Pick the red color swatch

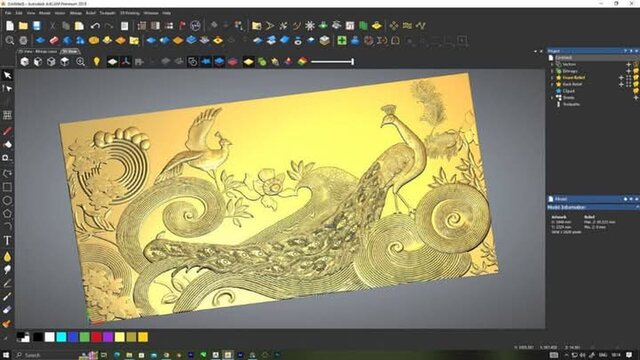click(x=96, y=337)
